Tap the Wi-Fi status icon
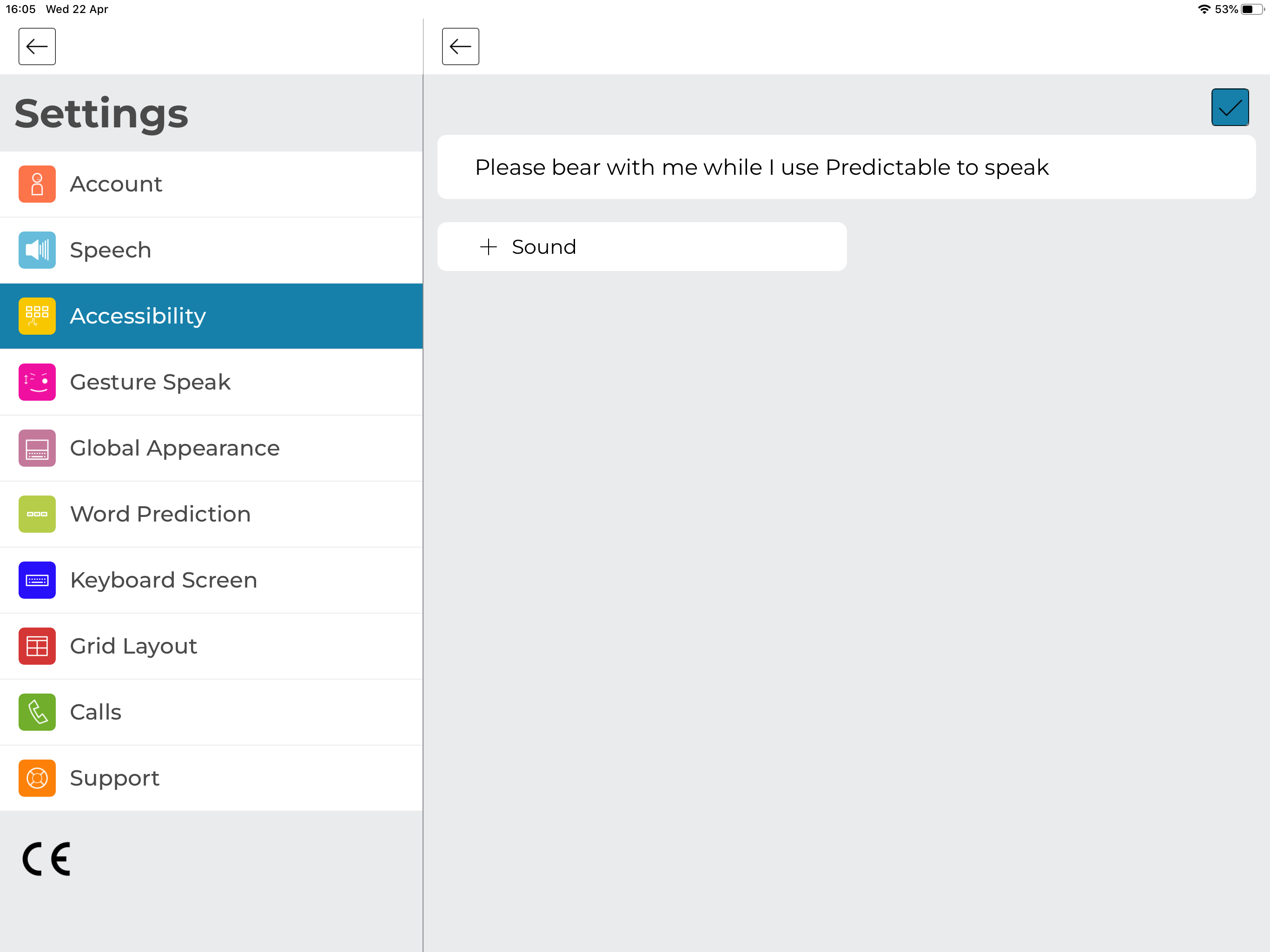 point(1204,9)
